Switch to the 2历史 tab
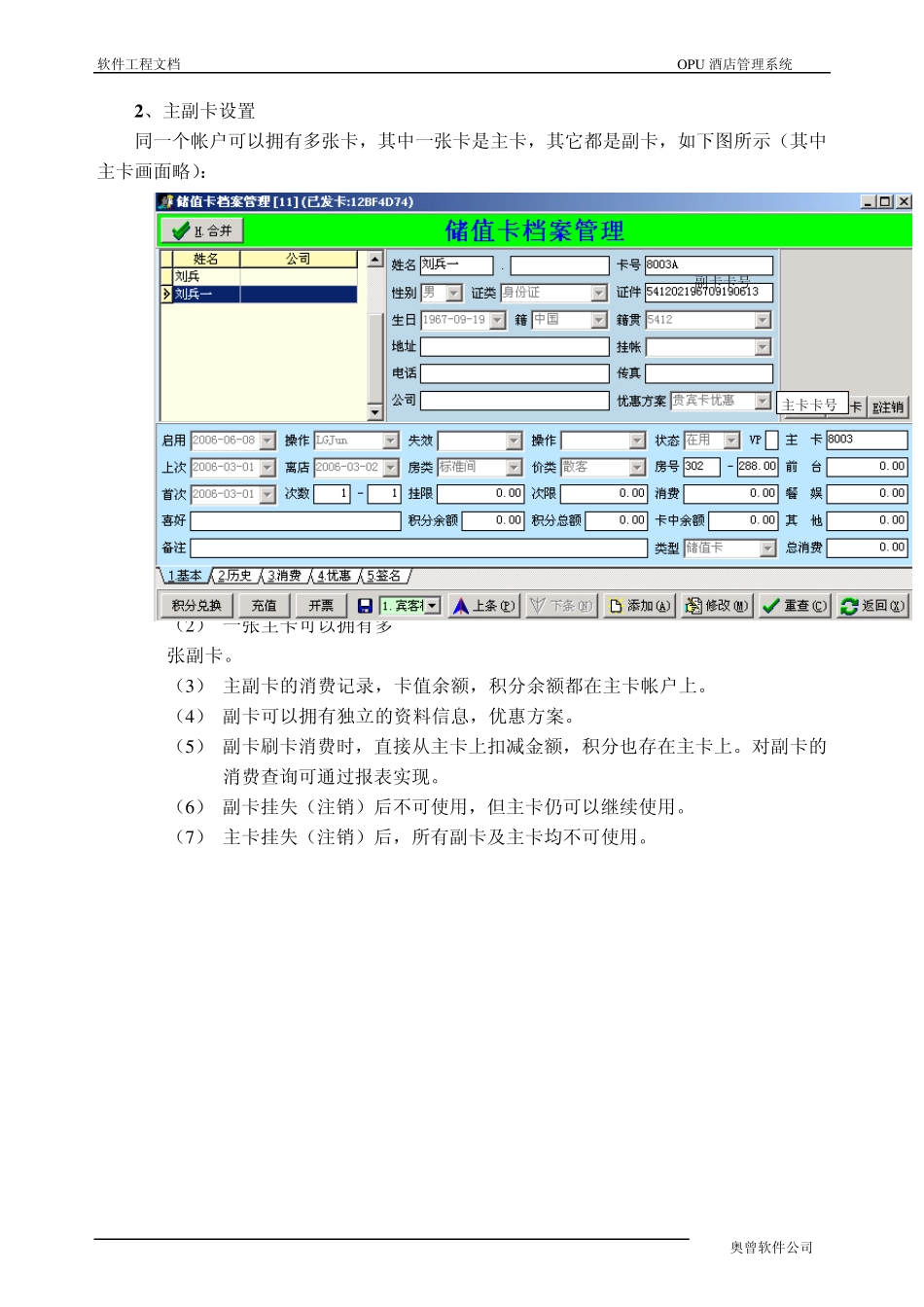Screen dimensions: 924x1307 click(x=234, y=576)
